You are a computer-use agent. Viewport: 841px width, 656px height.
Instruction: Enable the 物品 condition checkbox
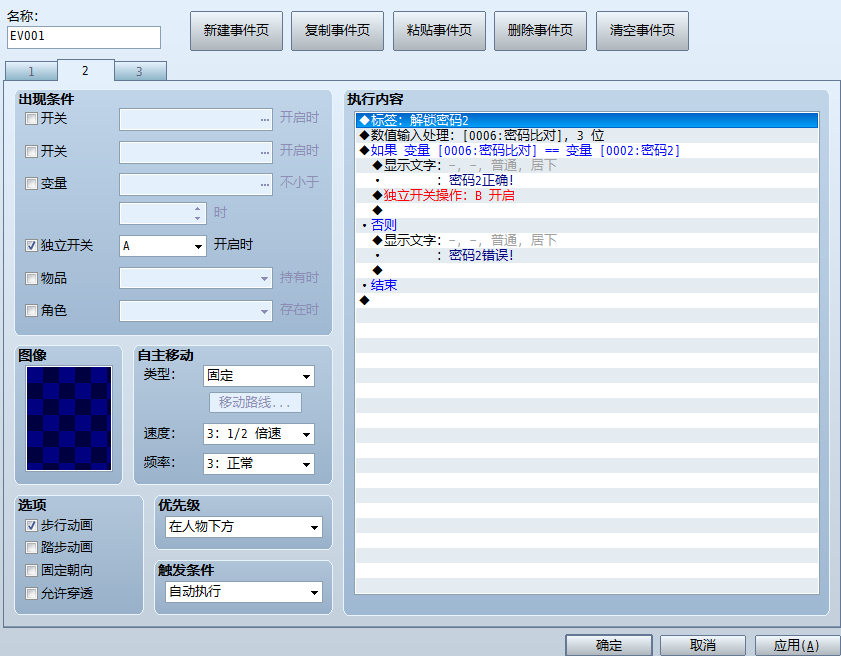tap(31, 278)
